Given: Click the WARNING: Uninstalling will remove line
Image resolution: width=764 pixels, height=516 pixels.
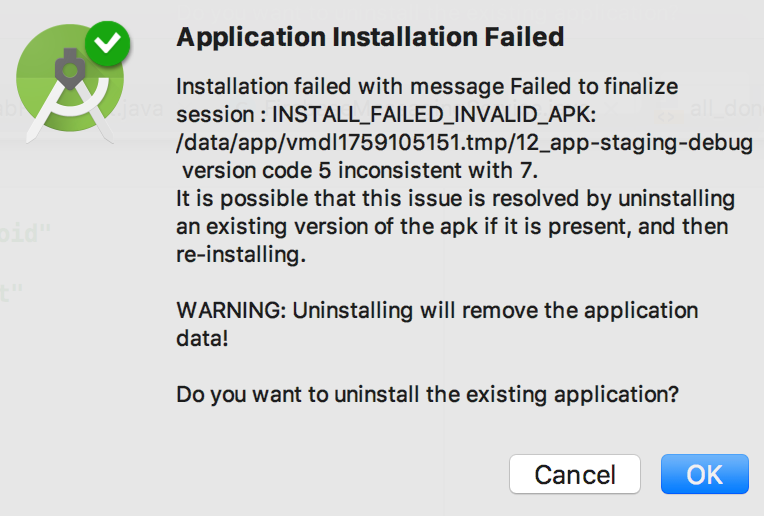Looking at the screenshot, I should [x=437, y=310].
